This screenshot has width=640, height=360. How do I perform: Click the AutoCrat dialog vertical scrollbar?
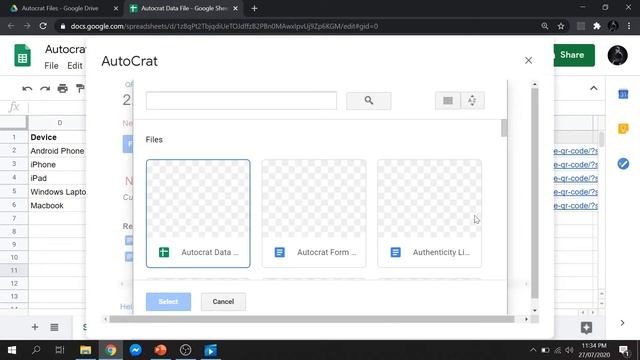pos(535,193)
